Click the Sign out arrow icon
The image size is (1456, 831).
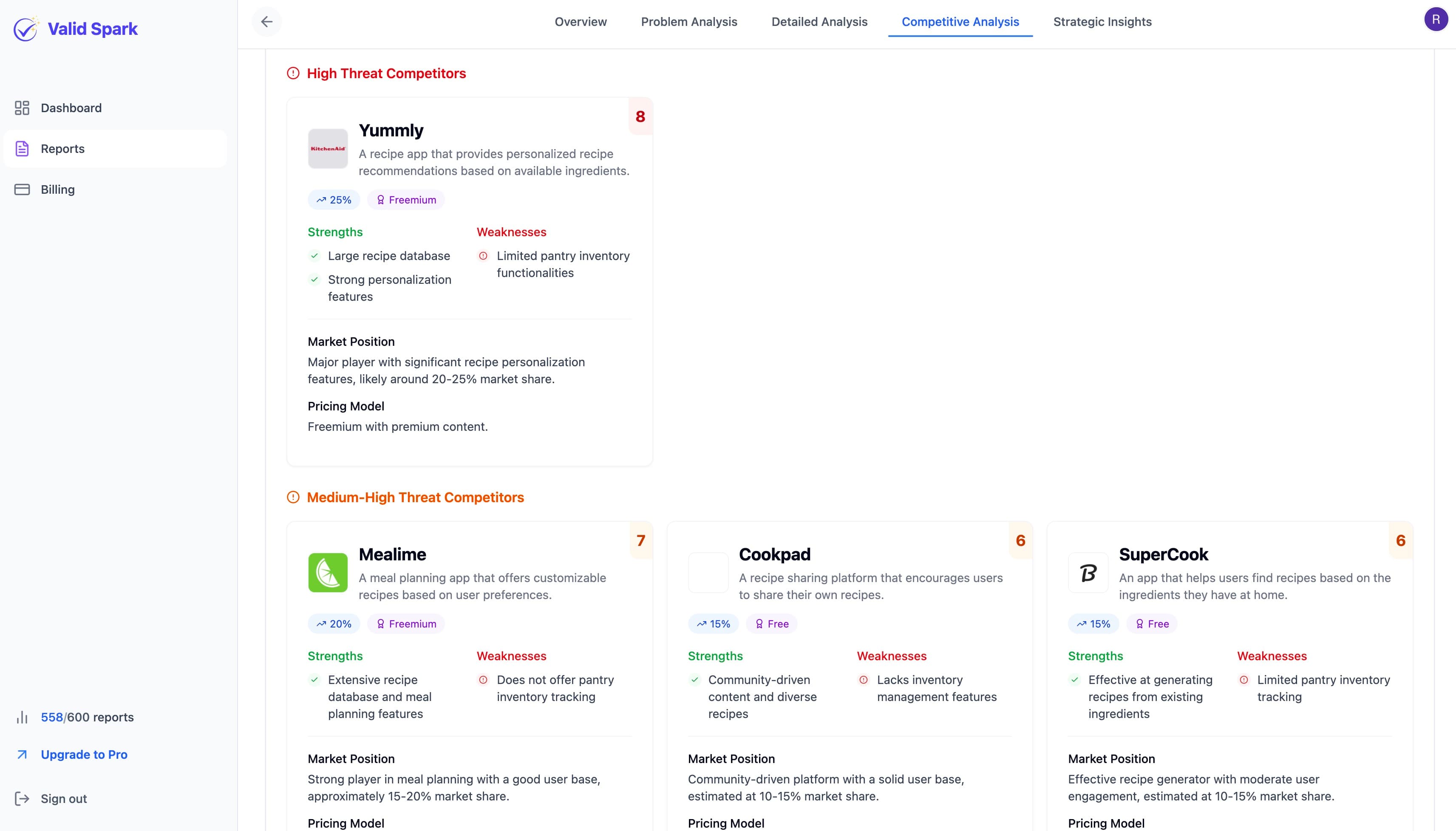(x=22, y=798)
